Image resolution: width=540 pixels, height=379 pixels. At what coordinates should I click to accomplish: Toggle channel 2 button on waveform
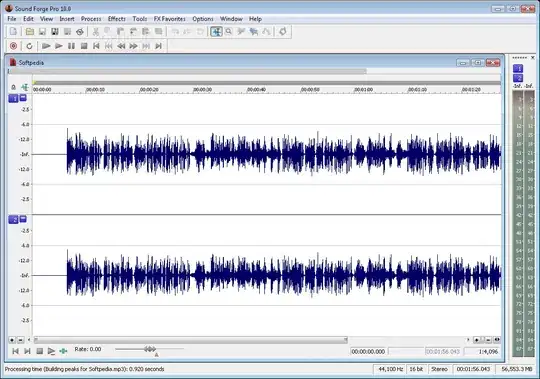(13, 220)
